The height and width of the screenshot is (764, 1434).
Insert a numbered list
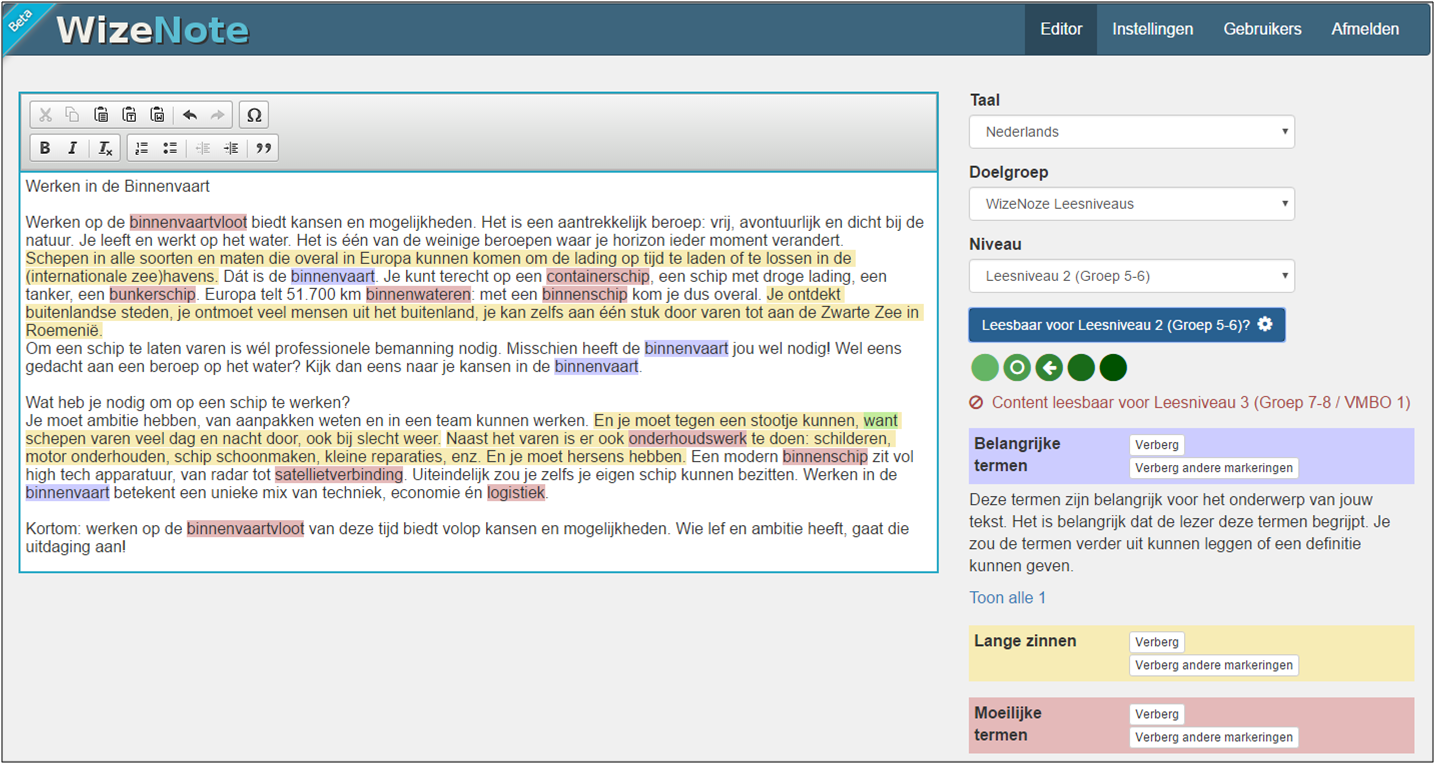[142, 148]
